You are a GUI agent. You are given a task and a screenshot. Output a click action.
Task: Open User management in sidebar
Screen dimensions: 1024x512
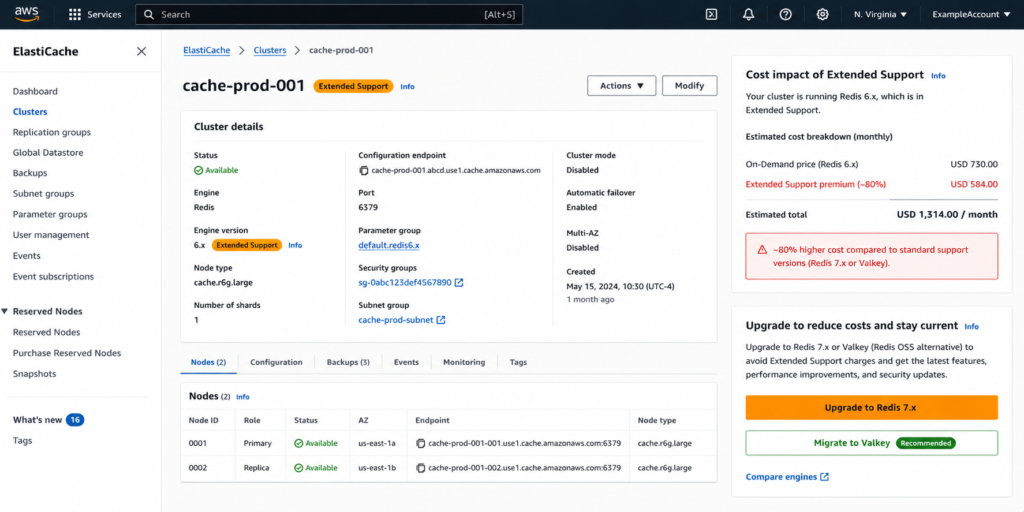[51, 235]
